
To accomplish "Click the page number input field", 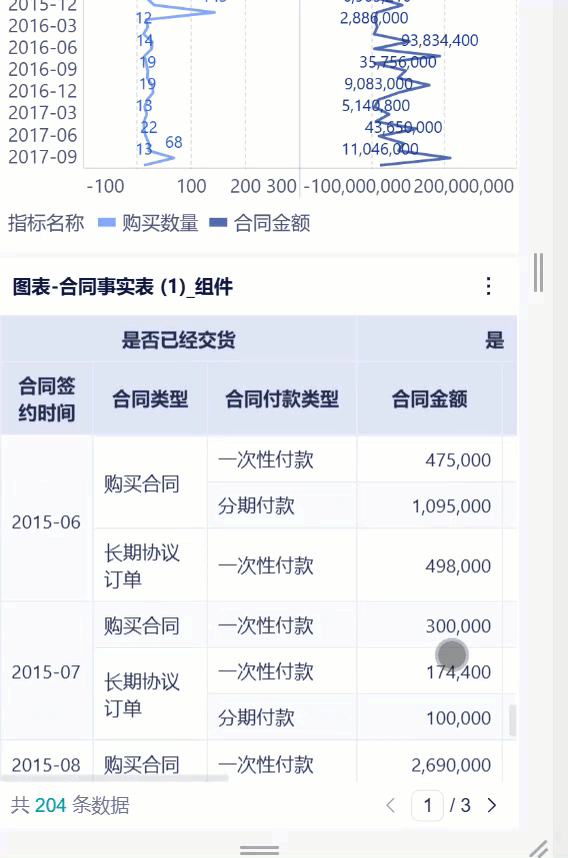I will tap(427, 805).
